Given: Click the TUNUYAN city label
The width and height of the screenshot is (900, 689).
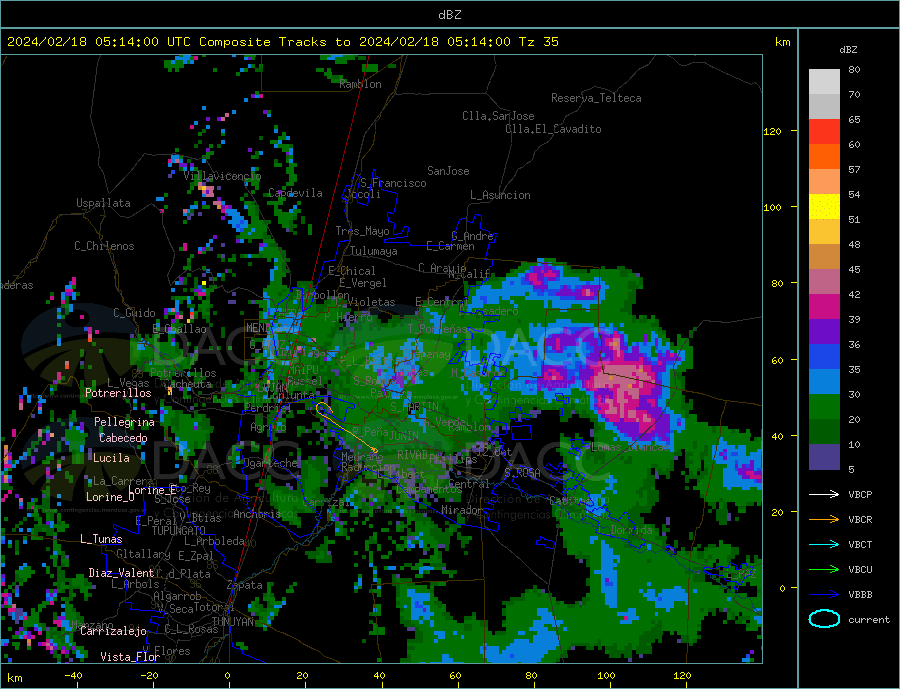Looking at the screenshot, I should (233, 622).
